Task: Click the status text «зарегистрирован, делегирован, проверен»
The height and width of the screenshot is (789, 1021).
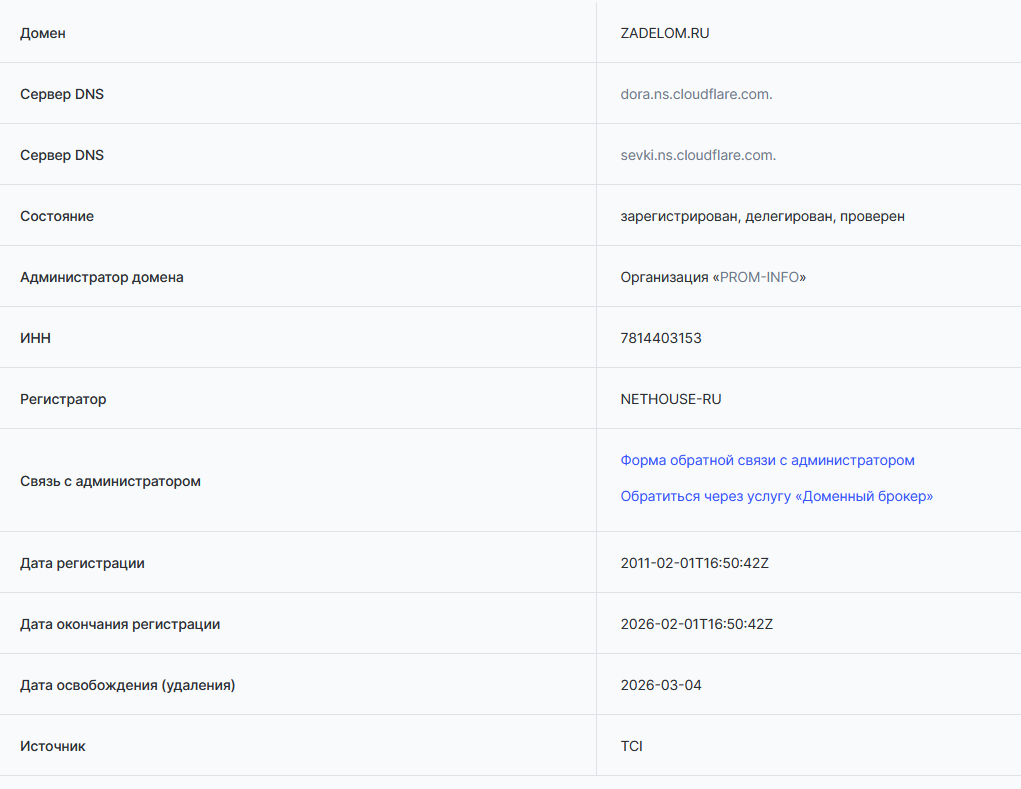Action: click(x=762, y=216)
